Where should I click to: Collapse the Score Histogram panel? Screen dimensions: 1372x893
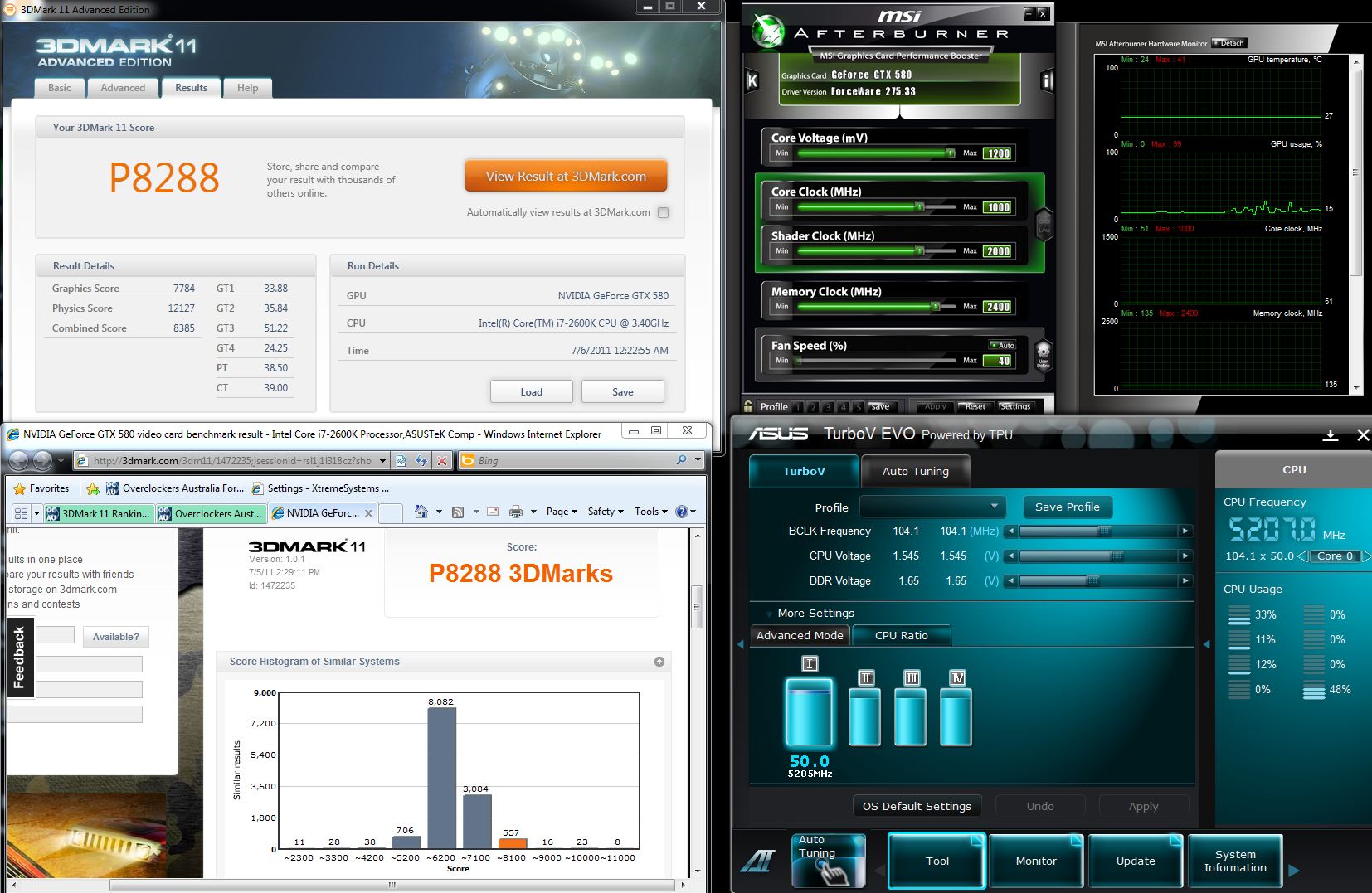click(659, 662)
